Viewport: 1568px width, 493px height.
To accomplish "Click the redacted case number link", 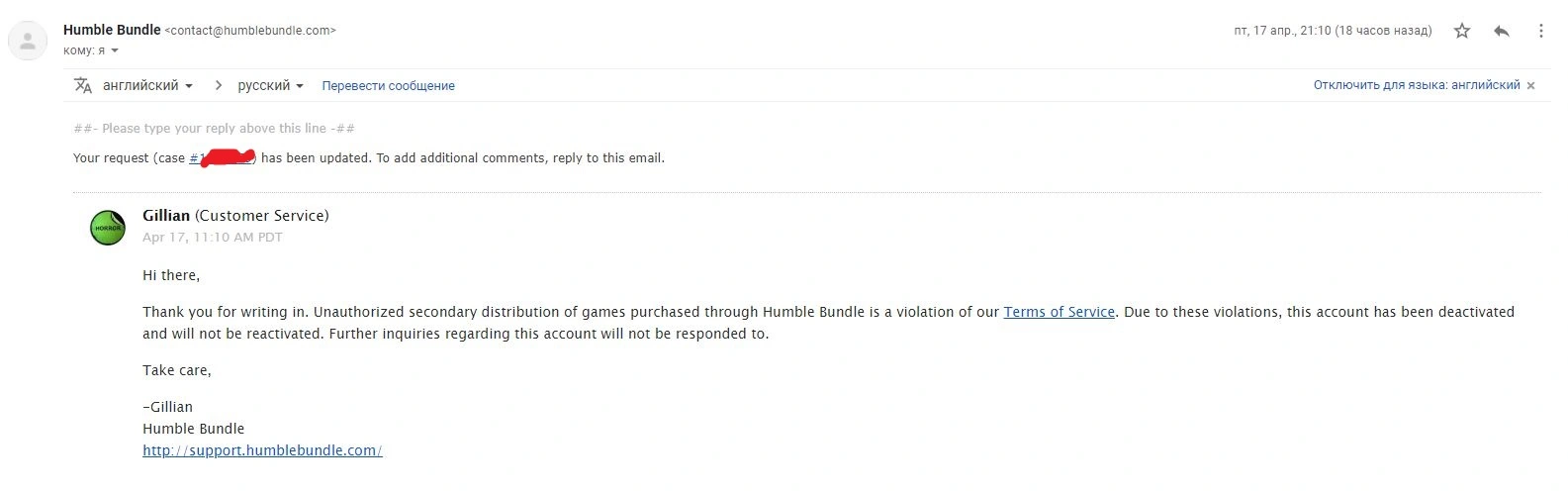I will pos(223,157).
